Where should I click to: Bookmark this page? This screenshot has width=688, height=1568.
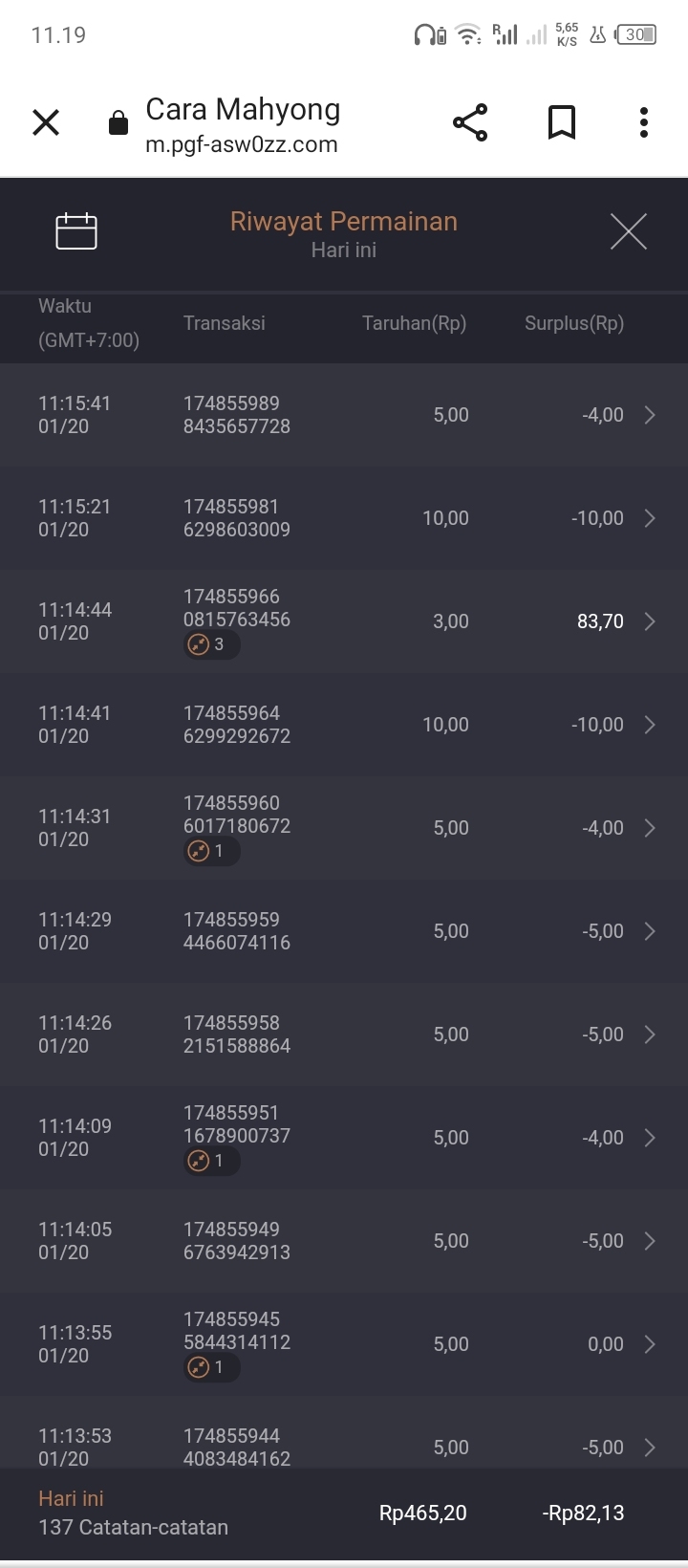click(x=561, y=122)
